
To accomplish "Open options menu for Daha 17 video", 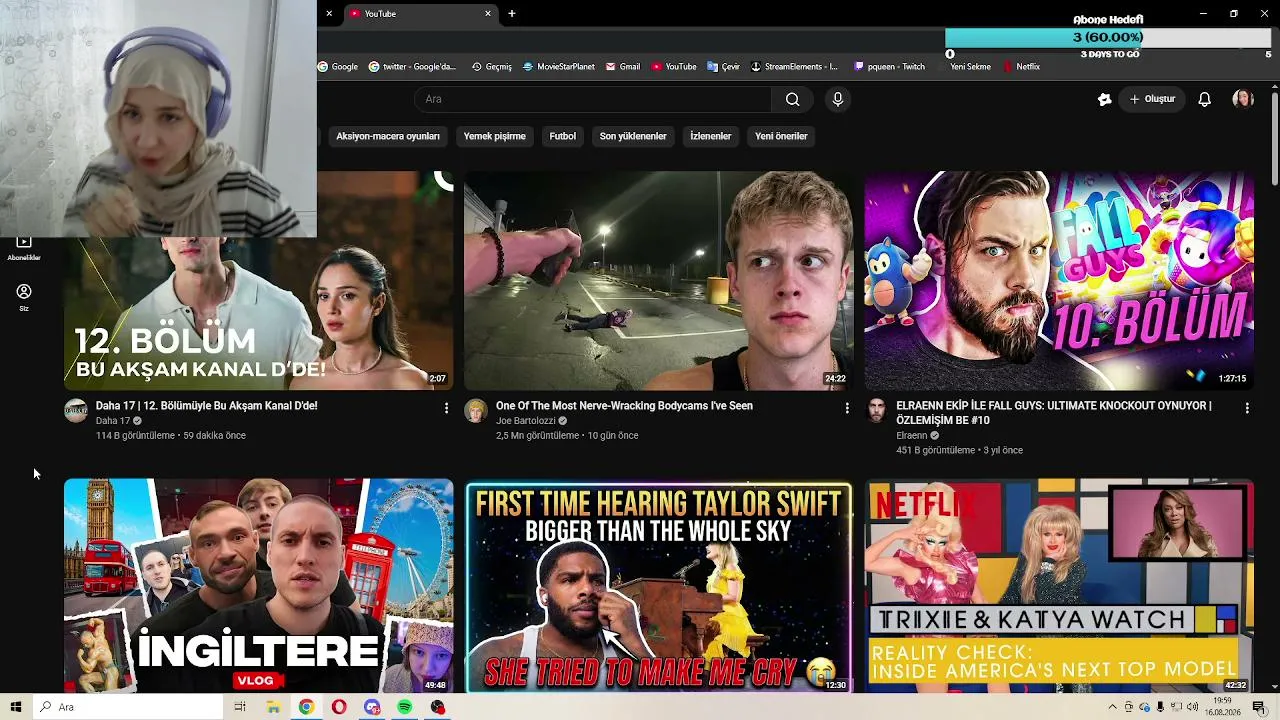I will [446, 408].
